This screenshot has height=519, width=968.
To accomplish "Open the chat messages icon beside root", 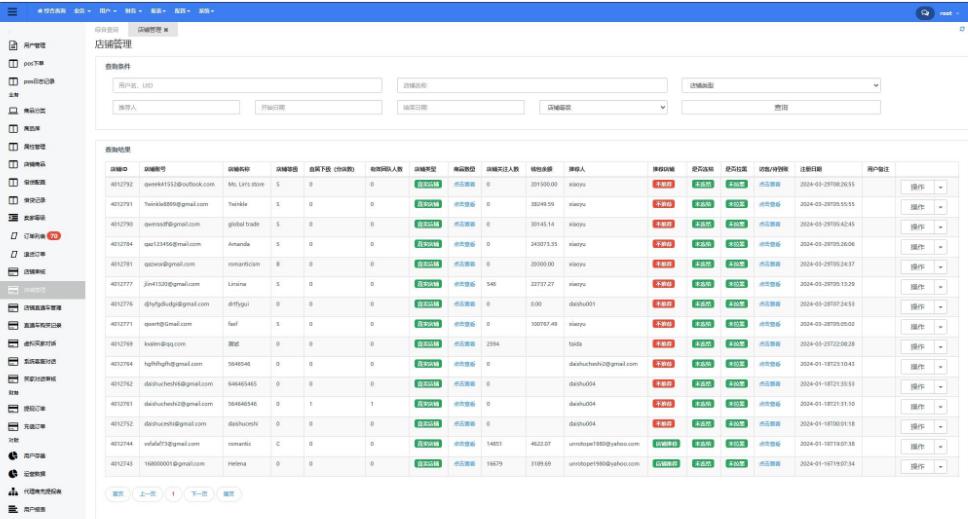I will [925, 13].
